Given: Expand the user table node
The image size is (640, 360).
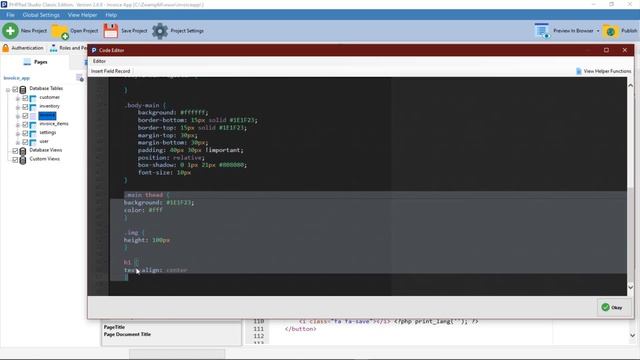Looking at the screenshot, I should point(18,142).
